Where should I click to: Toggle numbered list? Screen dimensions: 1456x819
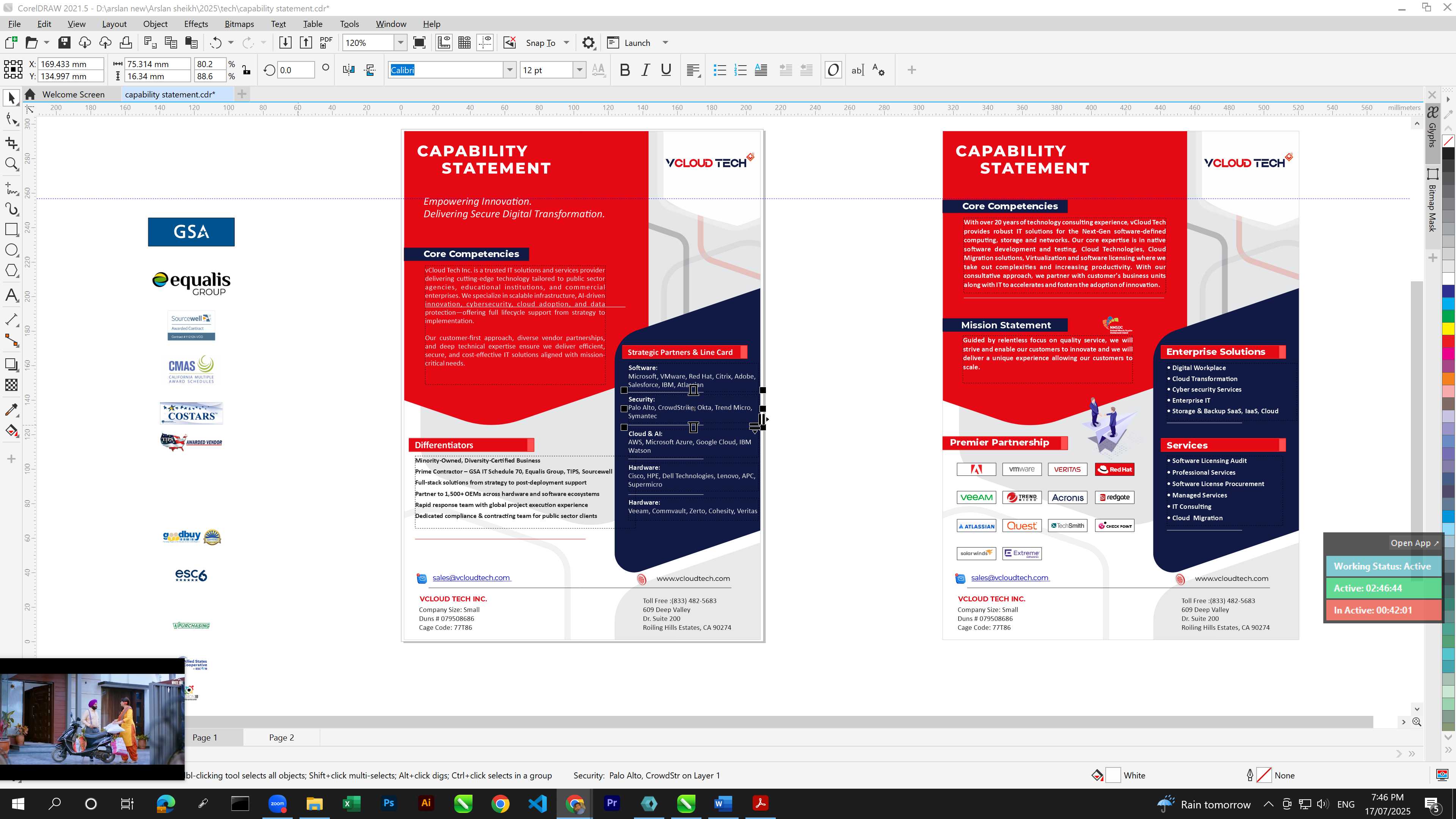point(741,70)
